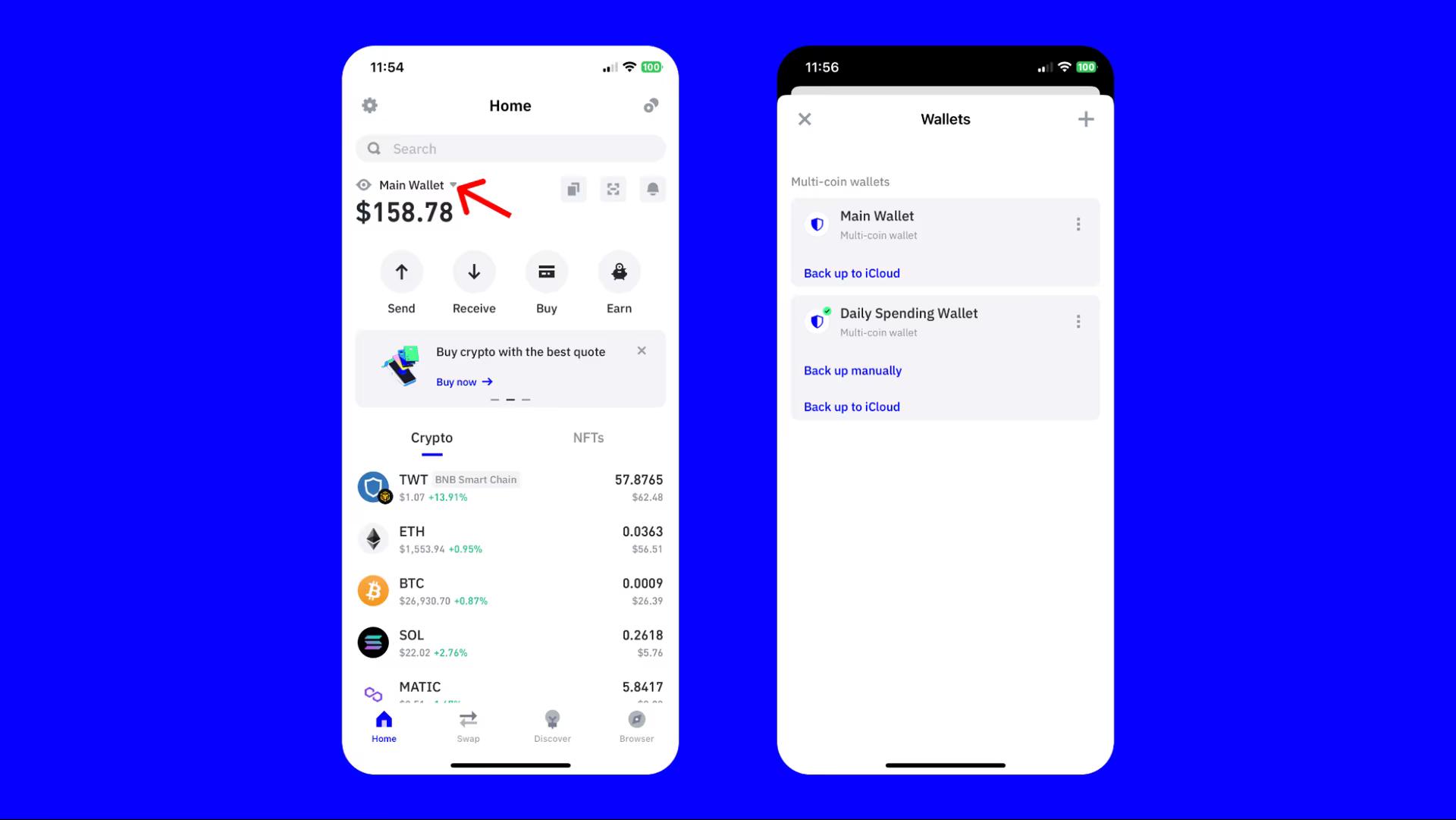Select the Crypto tab
The image size is (1456, 820).
point(431,437)
